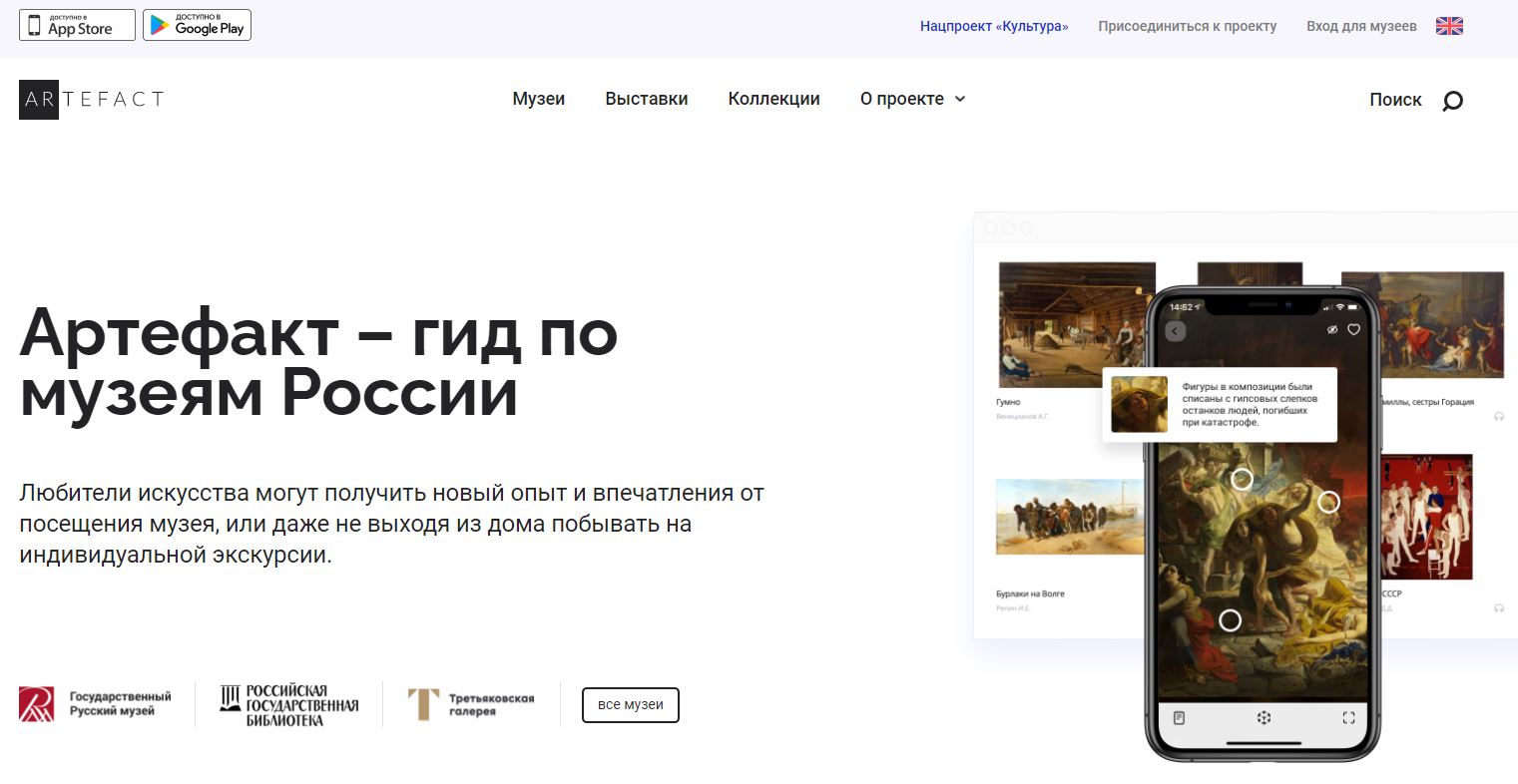Open the Гумно painting thumbnail
This screenshot has width=1518, height=784.
(x=1077, y=324)
